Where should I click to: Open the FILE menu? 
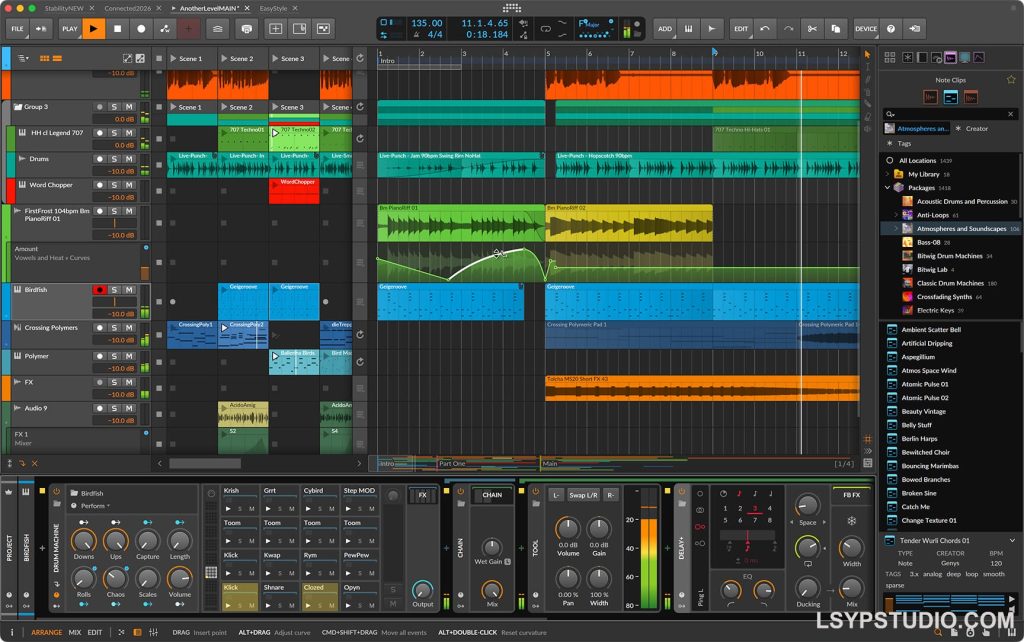pyautogui.click(x=18, y=28)
